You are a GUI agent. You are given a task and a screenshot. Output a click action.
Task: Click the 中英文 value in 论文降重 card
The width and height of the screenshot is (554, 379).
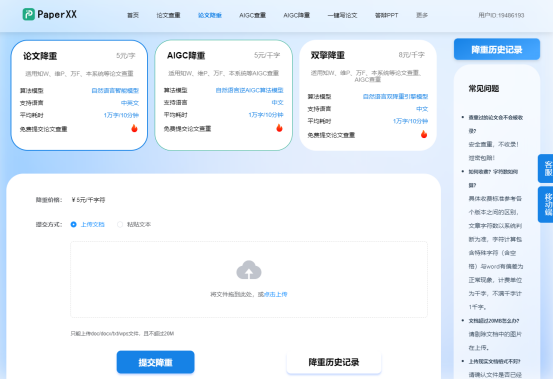tap(130, 103)
